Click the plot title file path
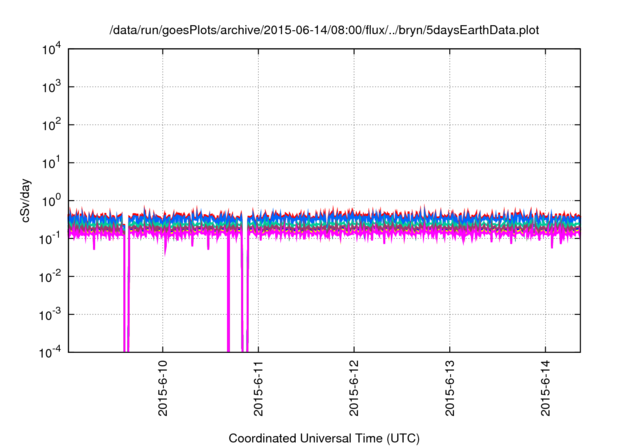Screen dimensions: 640x448 324,30
